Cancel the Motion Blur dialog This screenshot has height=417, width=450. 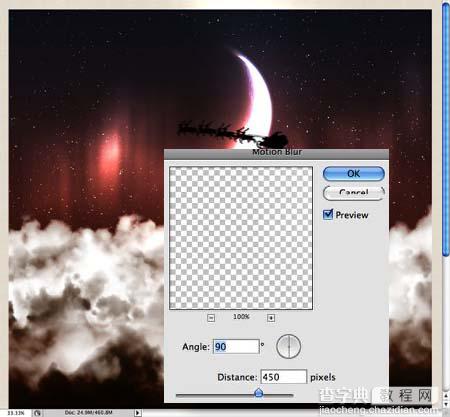pyautogui.click(x=354, y=193)
